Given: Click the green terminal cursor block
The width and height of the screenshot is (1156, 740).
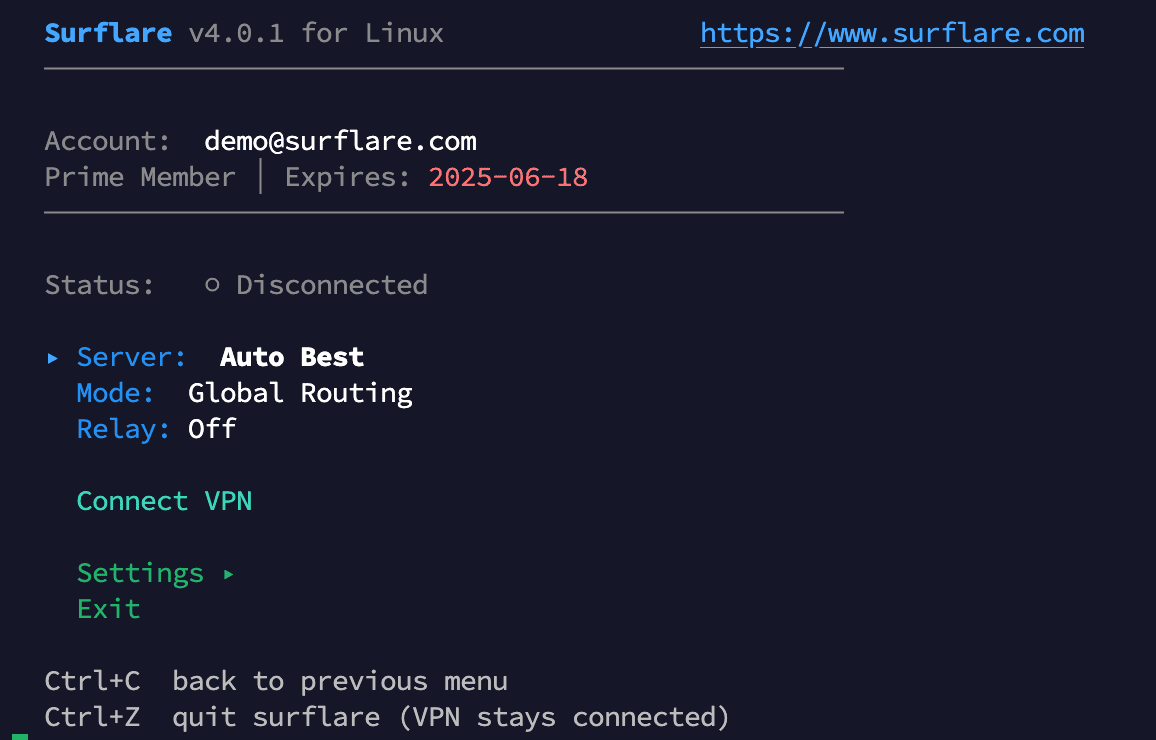Looking at the screenshot, I should (20, 736).
